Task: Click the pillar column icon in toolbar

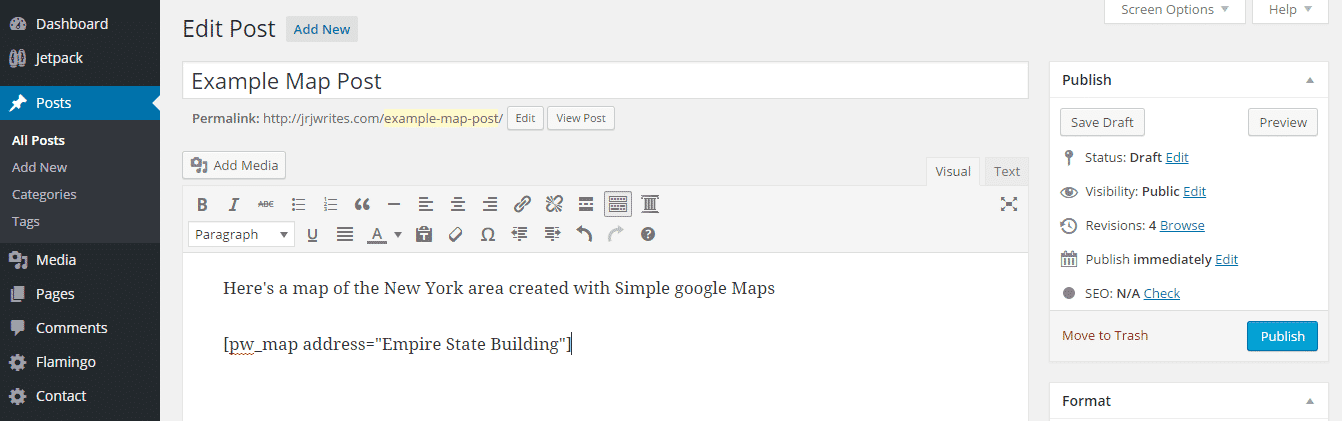Action: [x=650, y=204]
